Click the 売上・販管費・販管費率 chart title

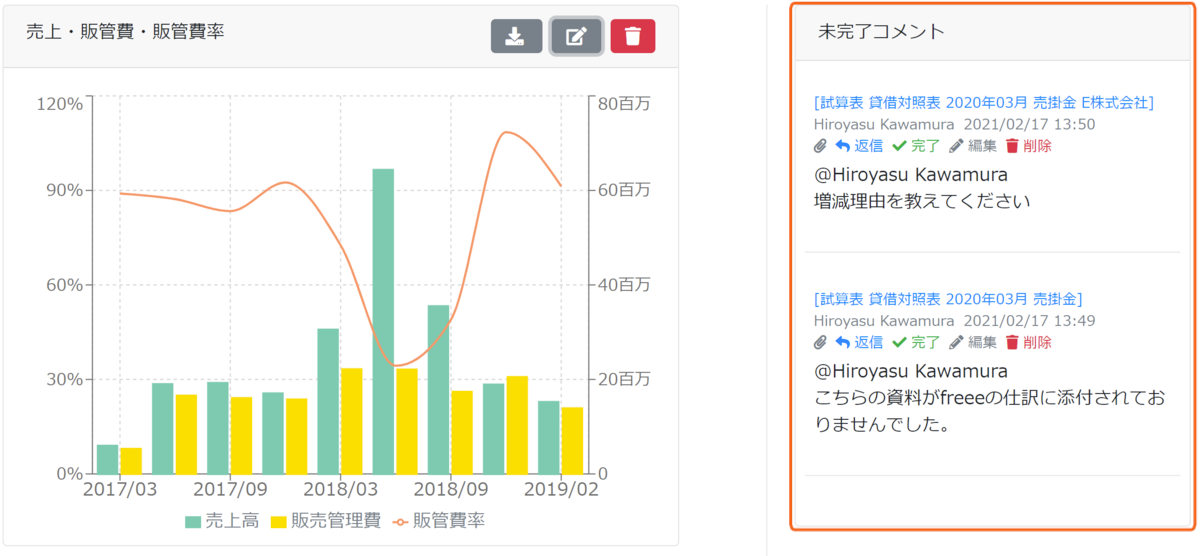[125, 32]
